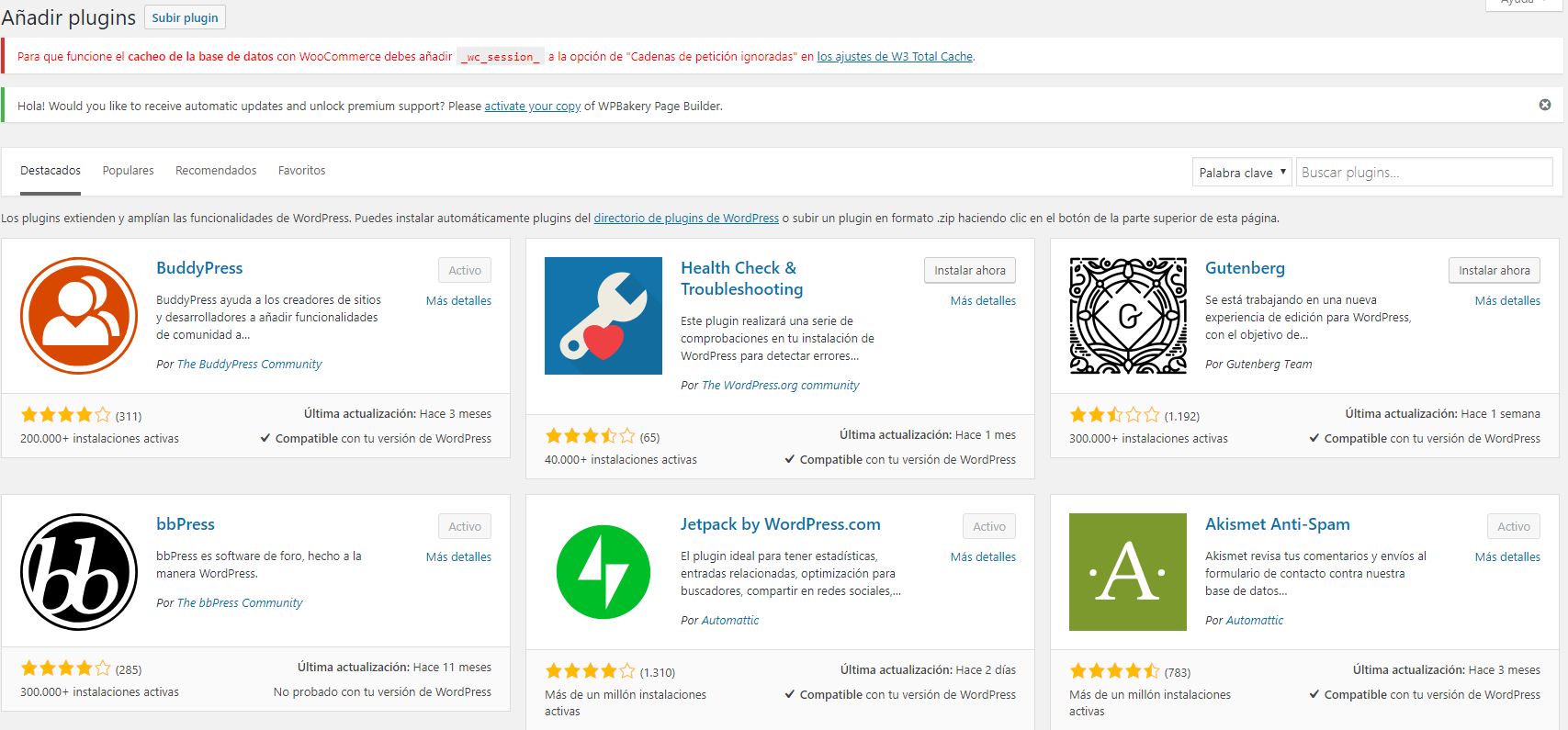Open the Akismet Anti-Spam icon
This screenshot has height=730, width=1568.
point(1127,572)
